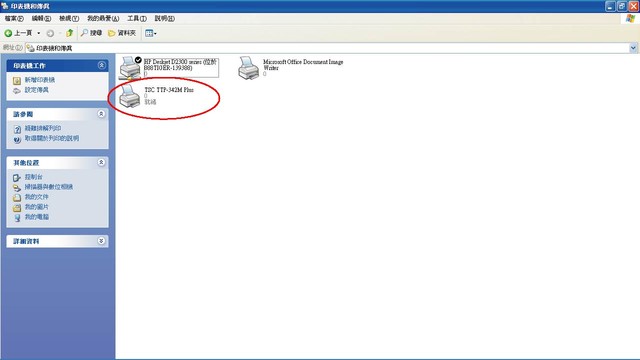Select the HP Deskjet D2300 series printer icon
The width and height of the screenshot is (640, 360).
130,68
